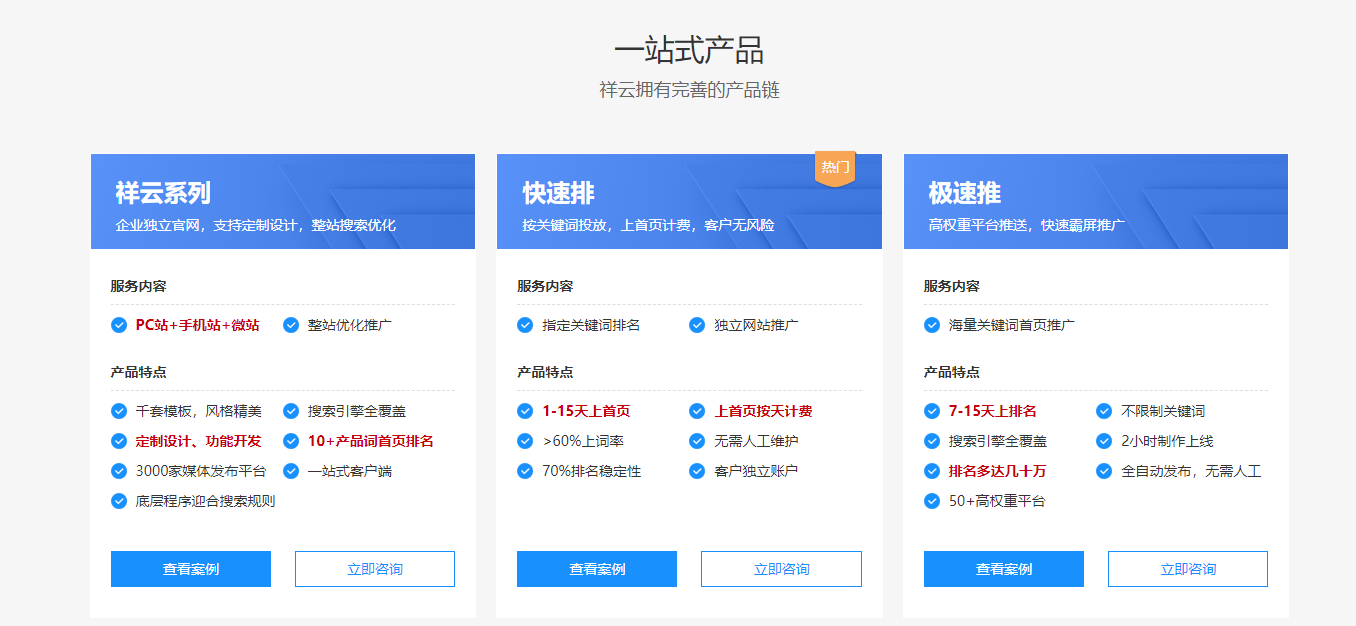Select the 极速推 card title
This screenshot has width=1356, height=626.
point(965,193)
